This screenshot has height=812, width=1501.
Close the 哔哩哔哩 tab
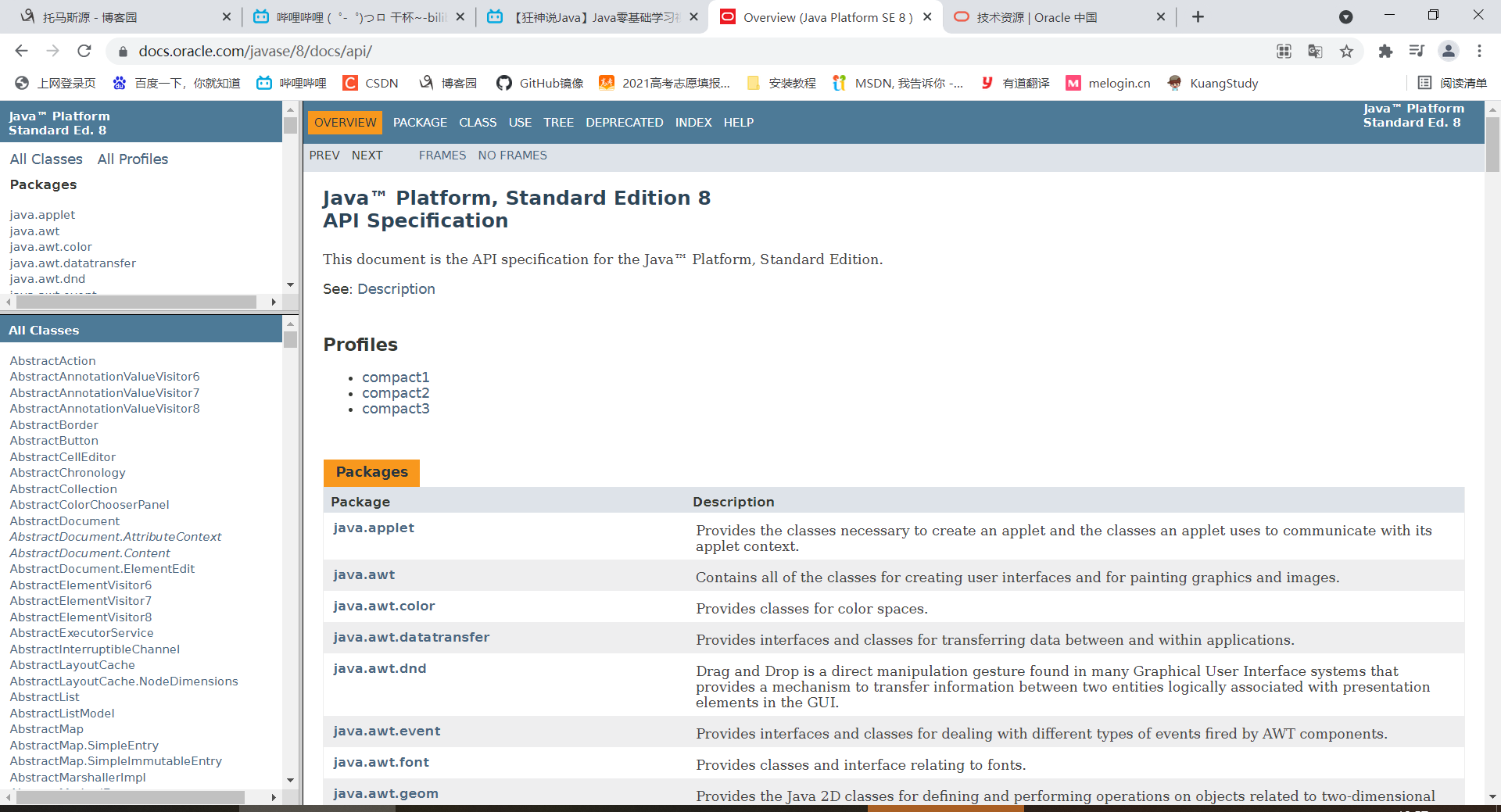click(460, 16)
